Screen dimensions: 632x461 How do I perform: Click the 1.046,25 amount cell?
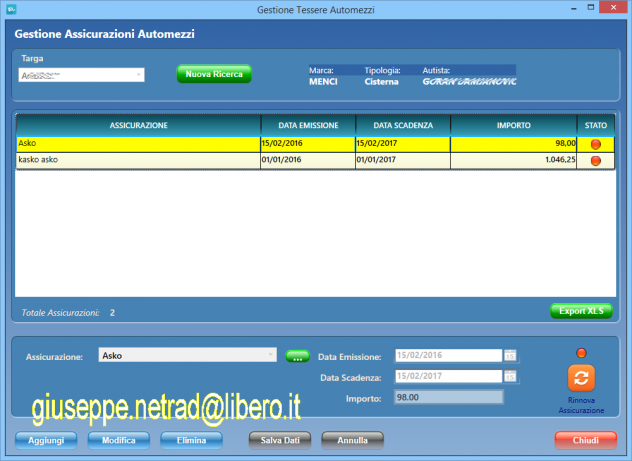514,160
